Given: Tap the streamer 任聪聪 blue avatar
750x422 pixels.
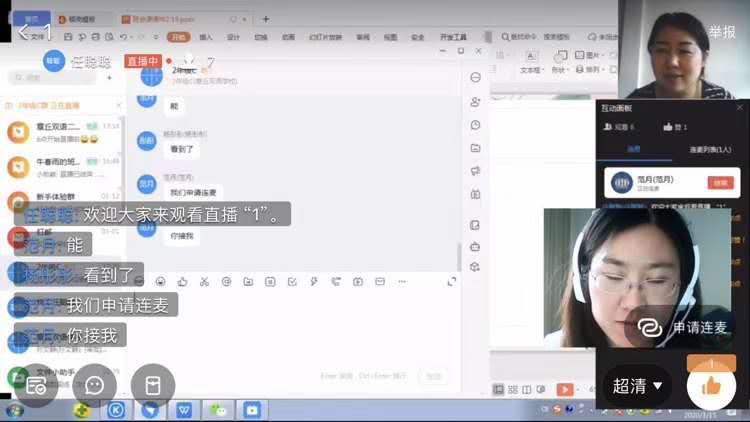Looking at the screenshot, I should pos(54,61).
